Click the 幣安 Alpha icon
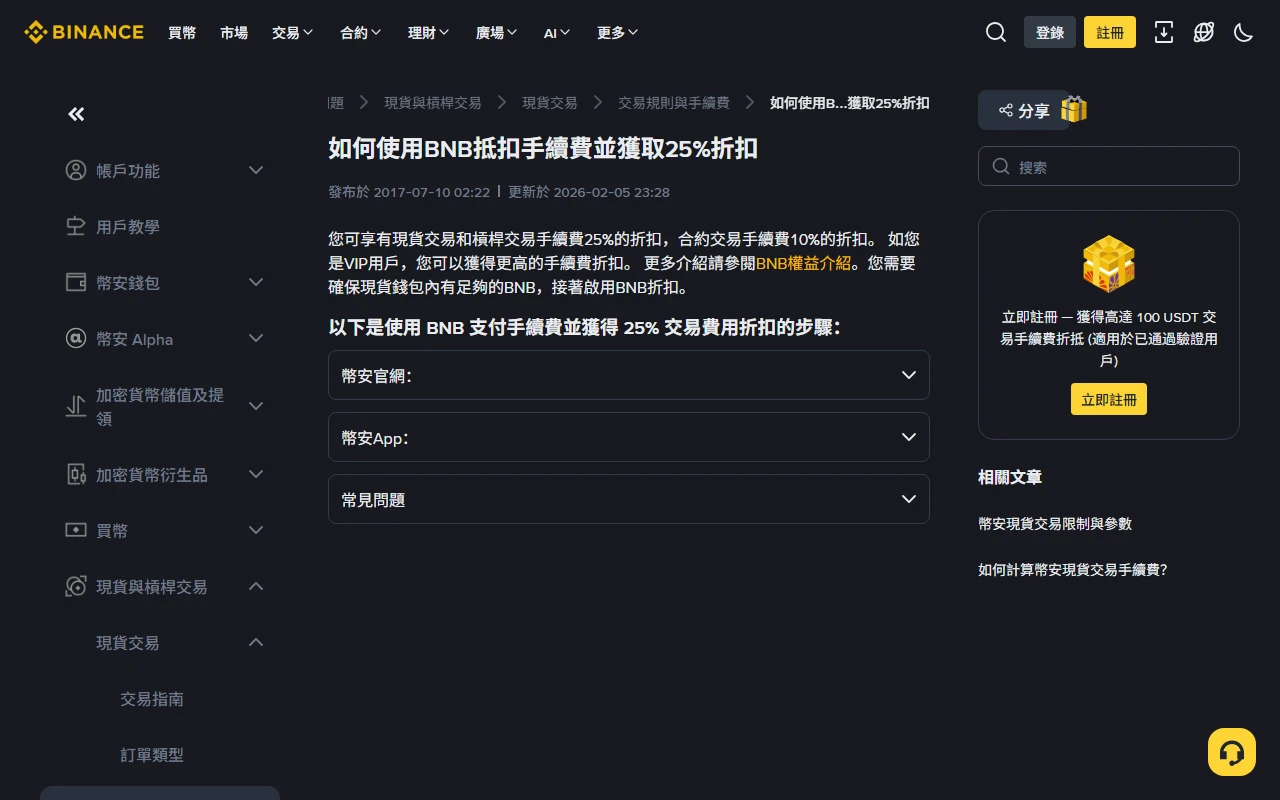This screenshot has width=1280, height=800. (x=76, y=338)
